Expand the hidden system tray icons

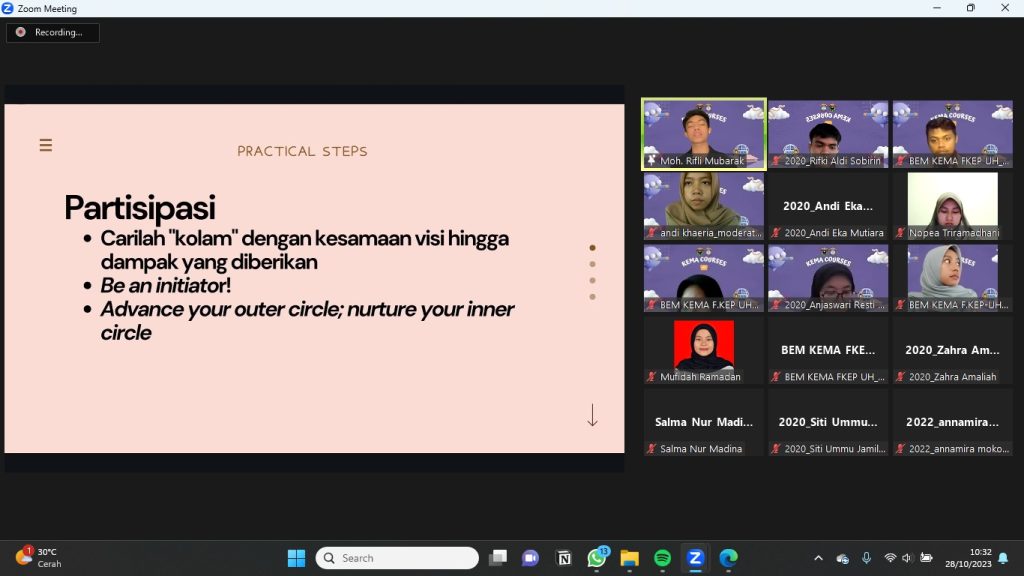pos(818,558)
